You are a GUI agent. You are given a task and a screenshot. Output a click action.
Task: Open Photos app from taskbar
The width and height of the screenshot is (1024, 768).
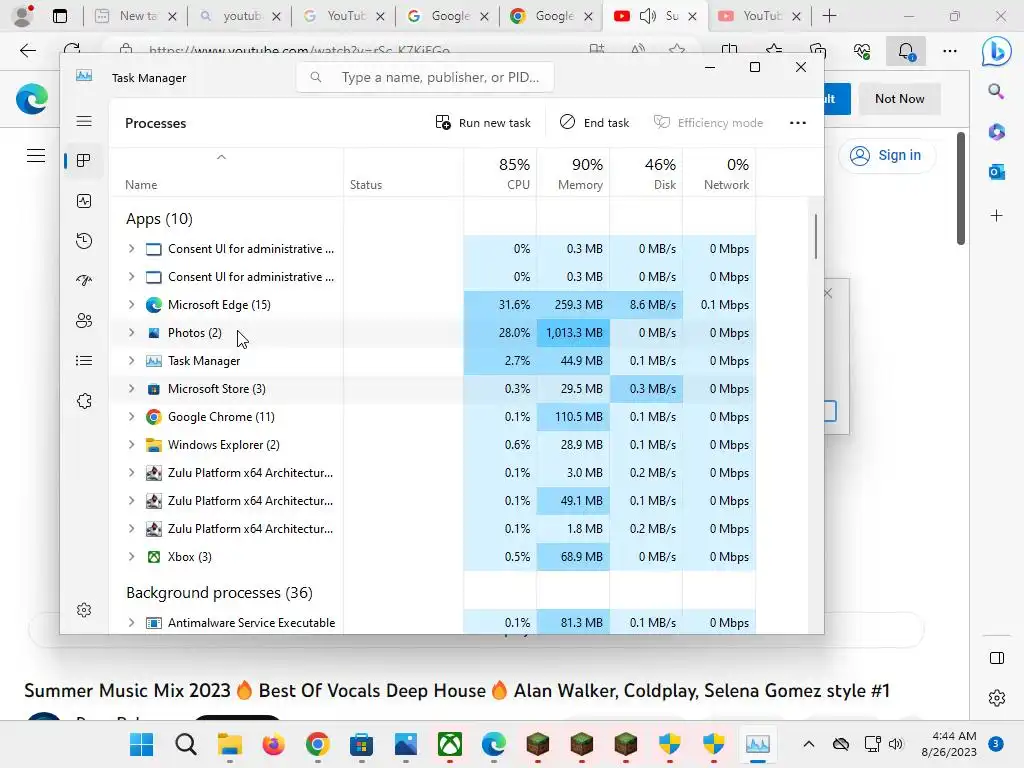pyautogui.click(x=406, y=744)
